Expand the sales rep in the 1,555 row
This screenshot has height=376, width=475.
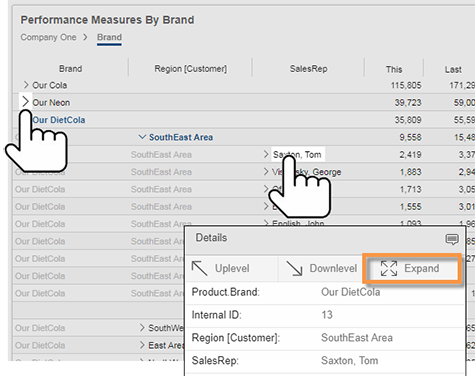pyautogui.click(x=266, y=206)
